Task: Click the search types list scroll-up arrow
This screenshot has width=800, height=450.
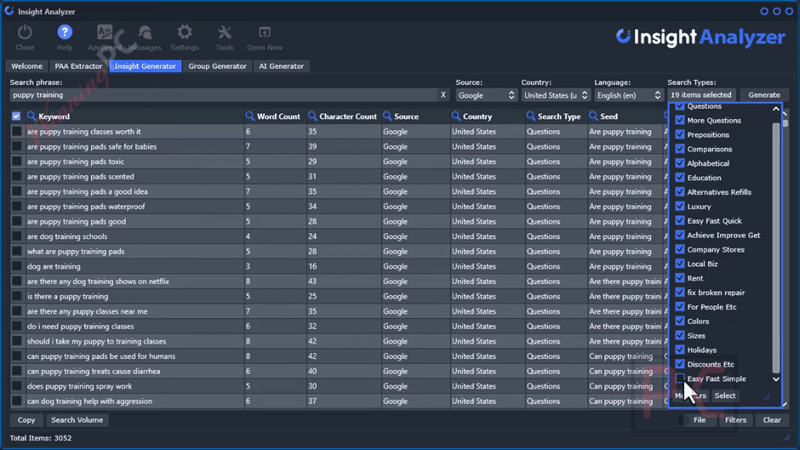Action: coord(776,109)
